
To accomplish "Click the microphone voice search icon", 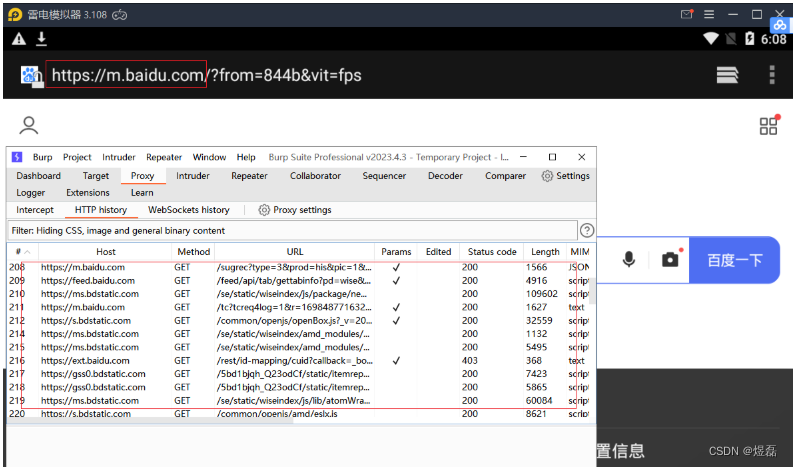I will point(629,260).
